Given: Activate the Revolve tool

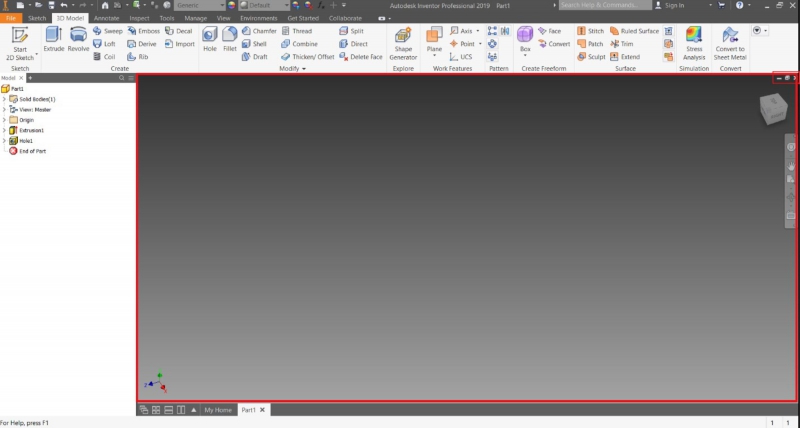Looking at the screenshot, I should coord(78,40).
